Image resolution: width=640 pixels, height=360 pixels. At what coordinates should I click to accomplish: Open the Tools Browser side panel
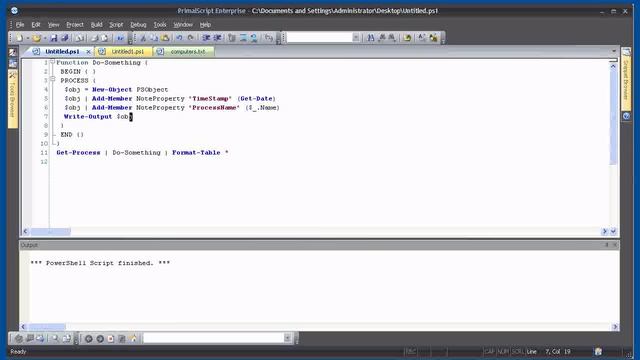pos(13,99)
